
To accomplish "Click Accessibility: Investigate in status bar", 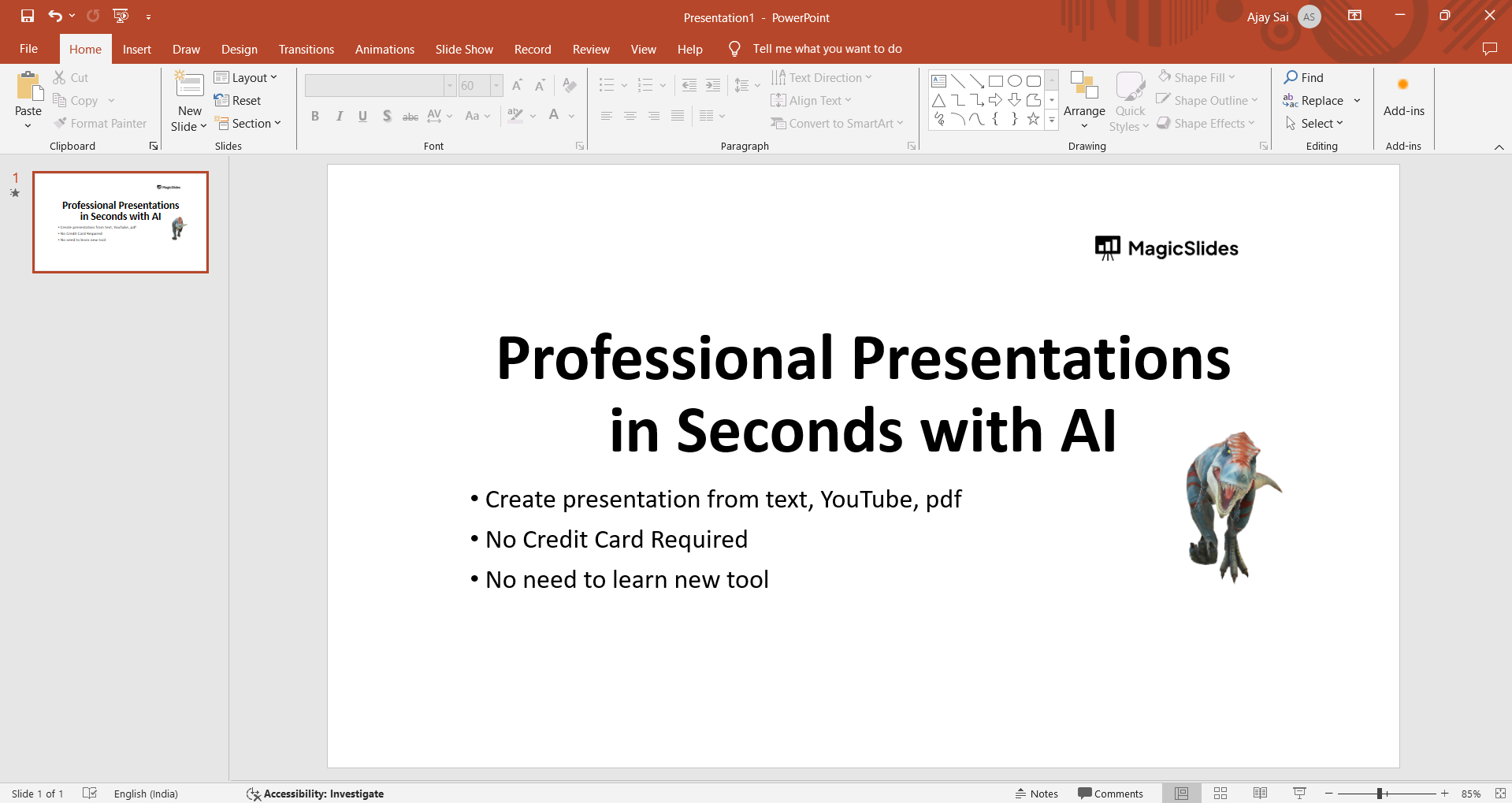I will coord(315,794).
